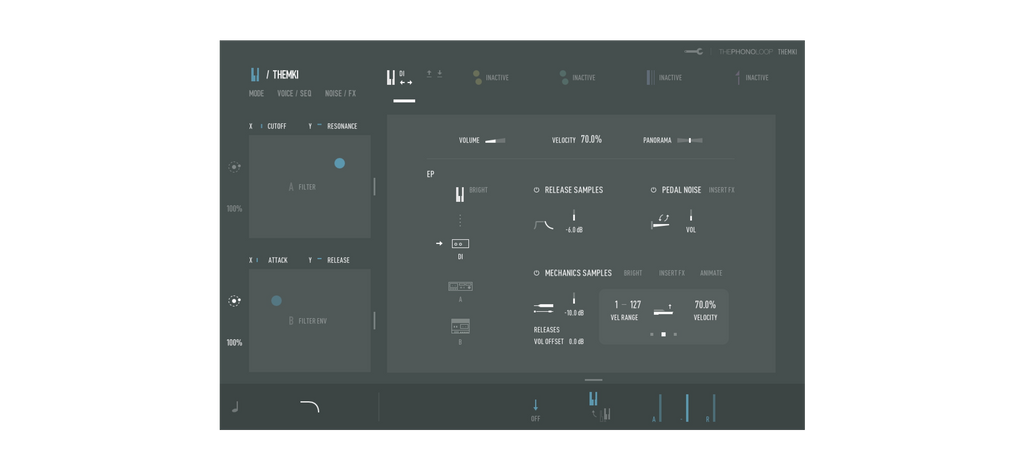Click the upload arrow icon near DI
Screen dimensions: 1024x468
click(429, 74)
